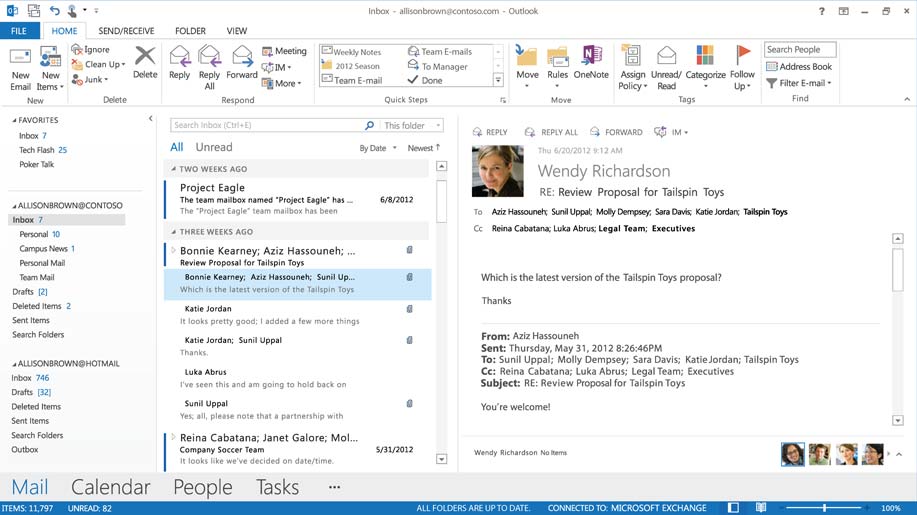917x515 pixels.
Task: Open the Clean Up dropdown
Action: click(98, 64)
